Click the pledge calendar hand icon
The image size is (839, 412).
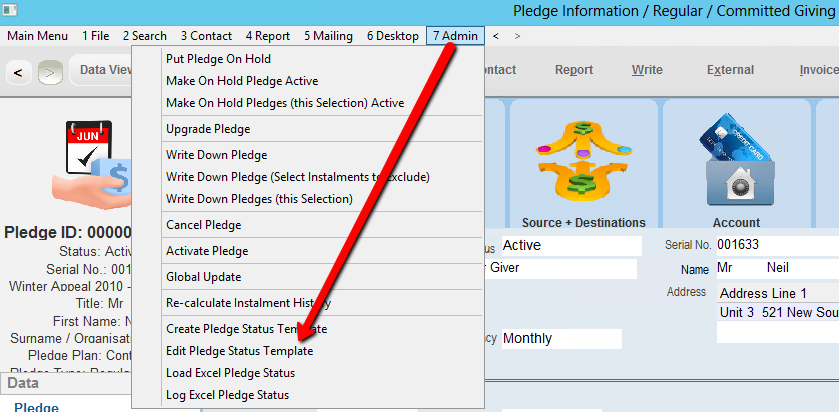pos(91,161)
